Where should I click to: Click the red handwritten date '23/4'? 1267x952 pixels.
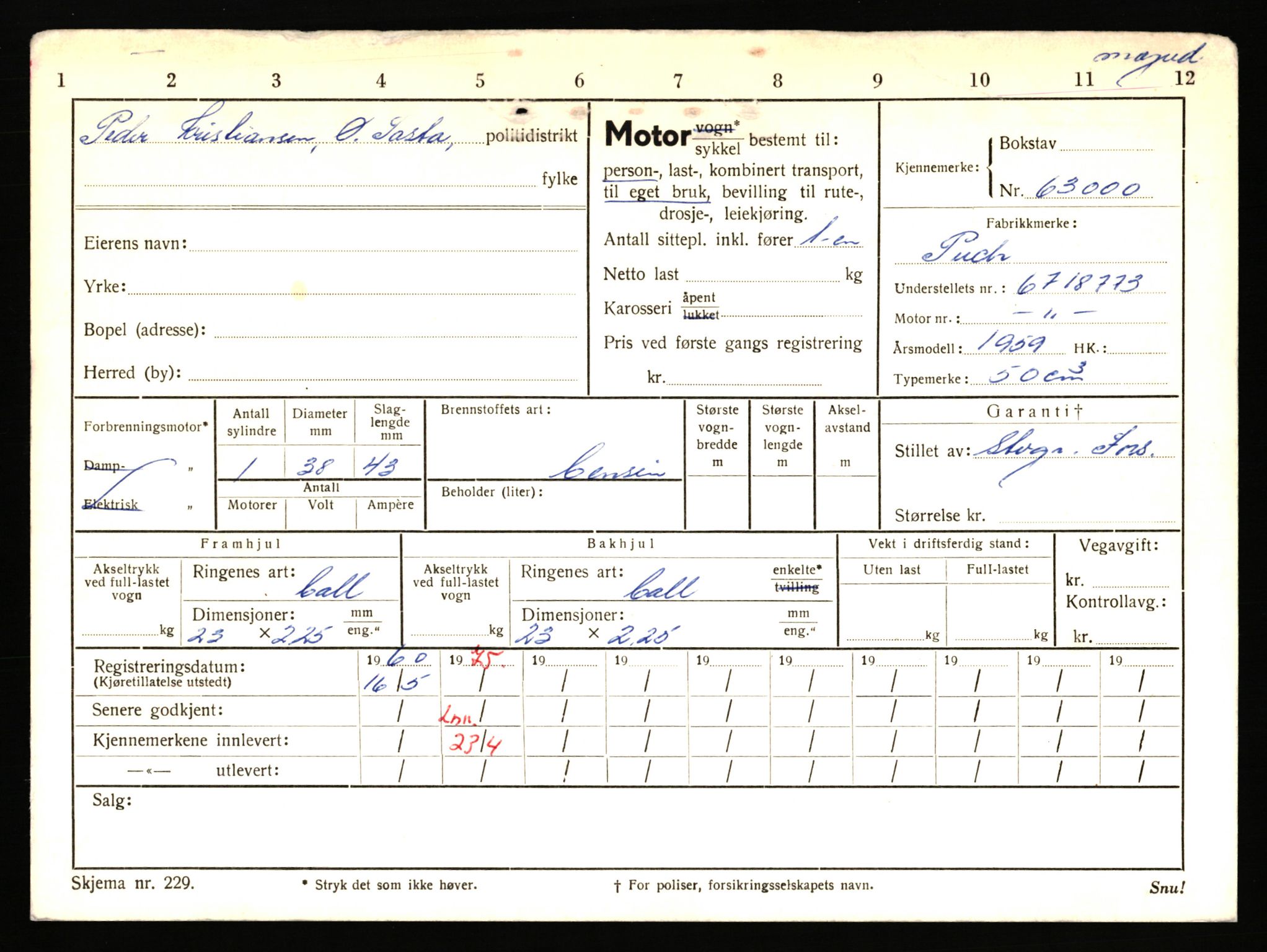pos(475,743)
